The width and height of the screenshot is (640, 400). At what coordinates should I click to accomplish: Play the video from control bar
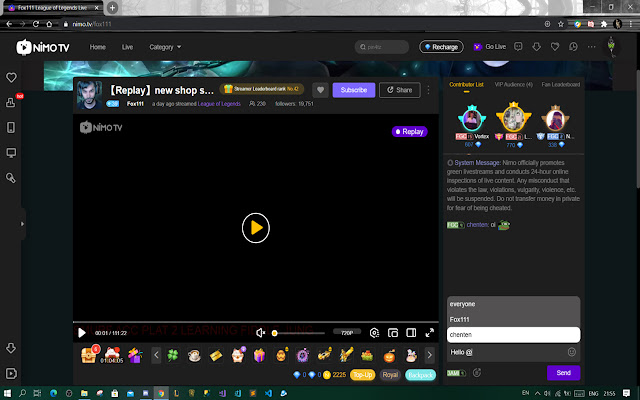82,333
